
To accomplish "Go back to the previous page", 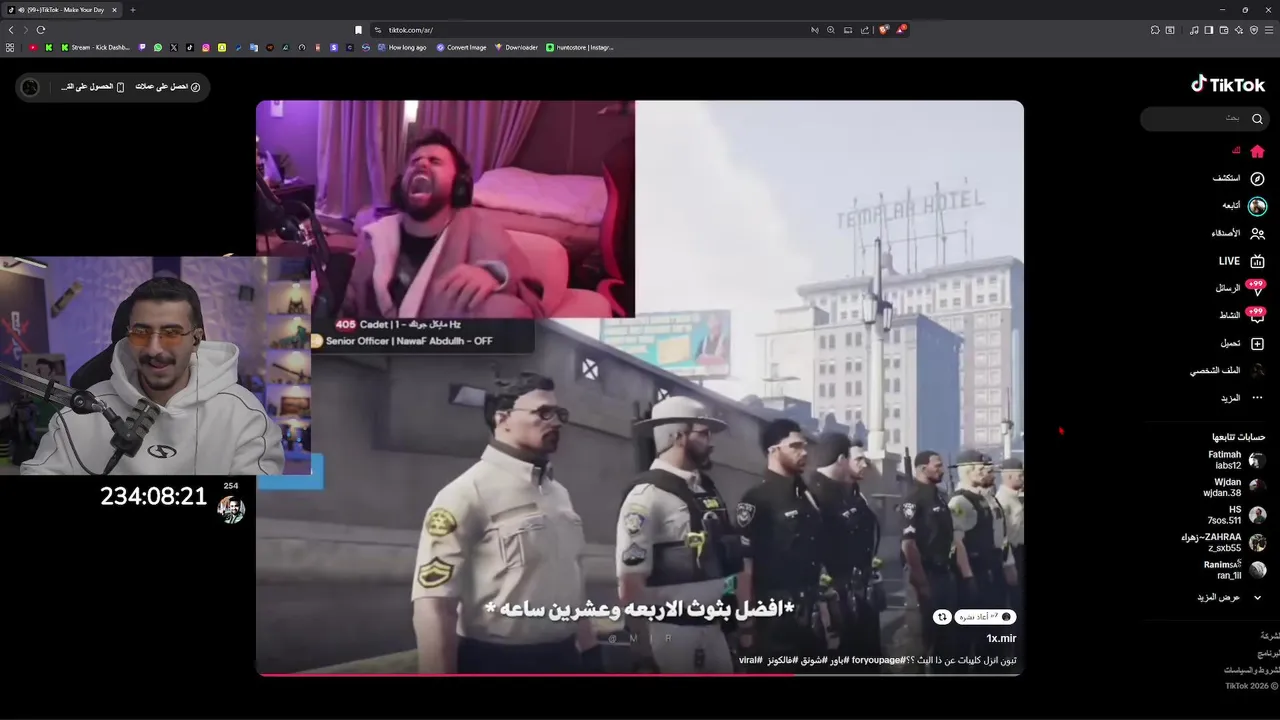I will [11, 30].
